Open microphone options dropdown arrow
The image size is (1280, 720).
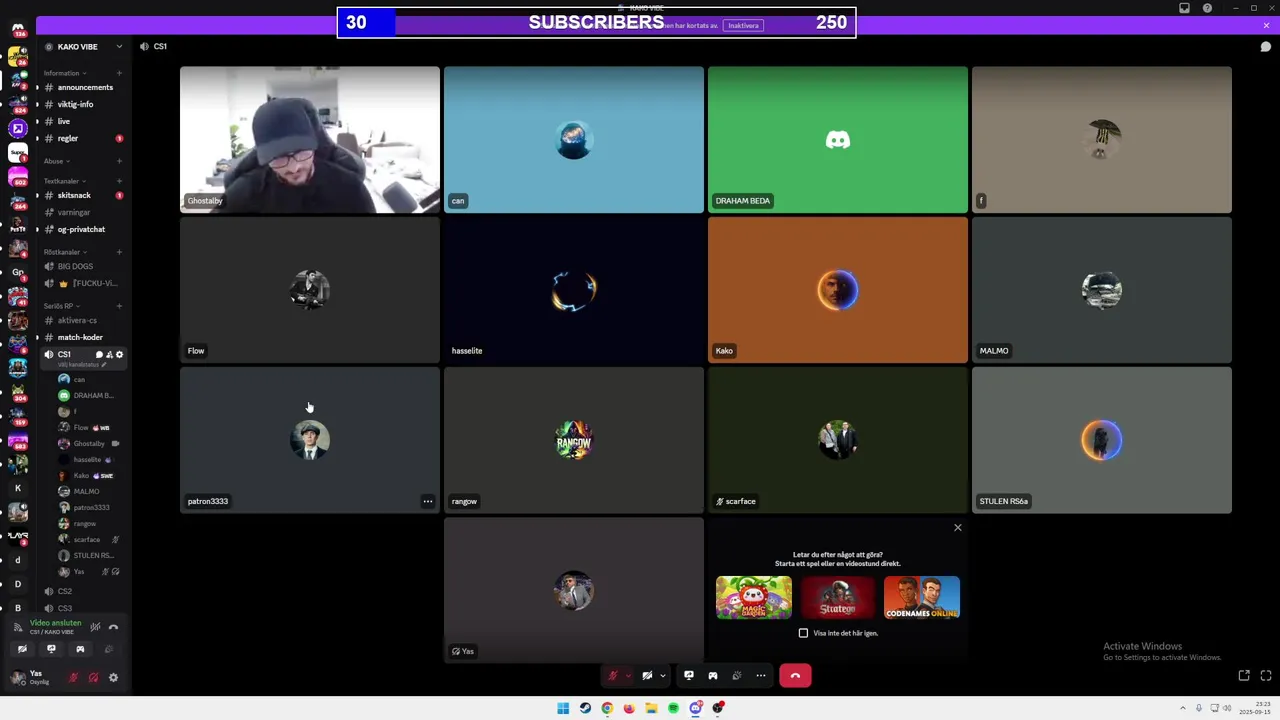628,676
